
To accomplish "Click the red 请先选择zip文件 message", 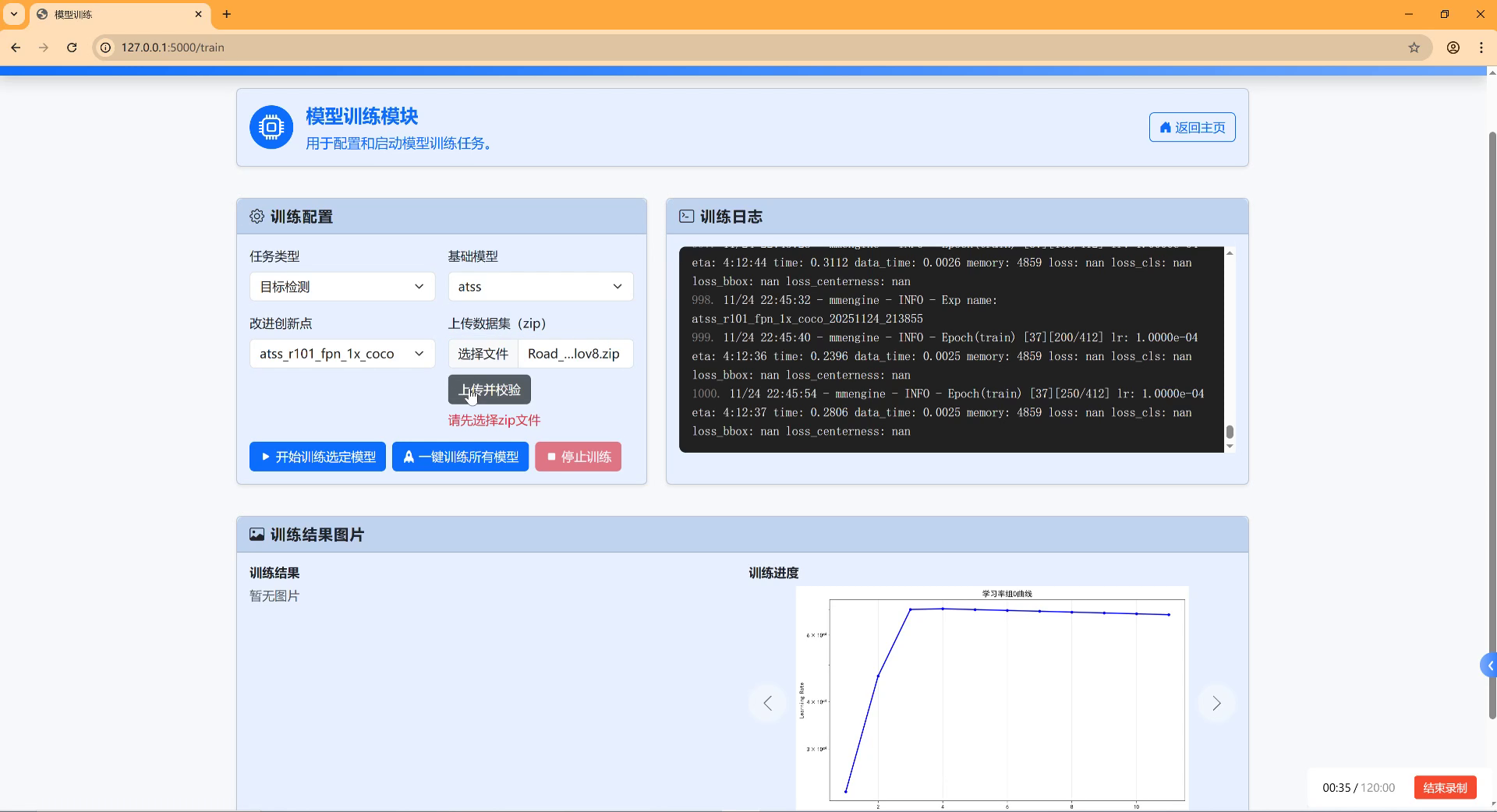I will click(494, 420).
